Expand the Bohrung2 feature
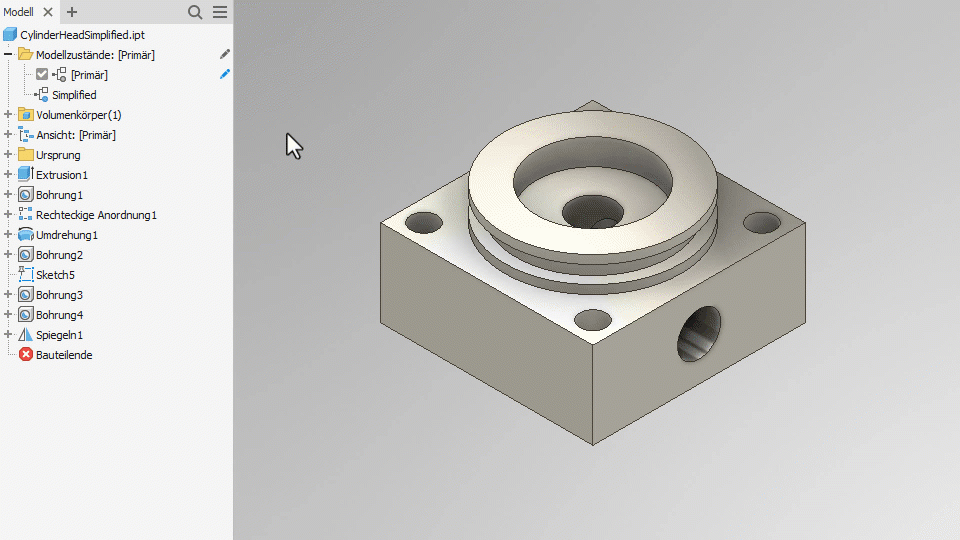Viewport: 960px width, 540px height. pos(8,255)
